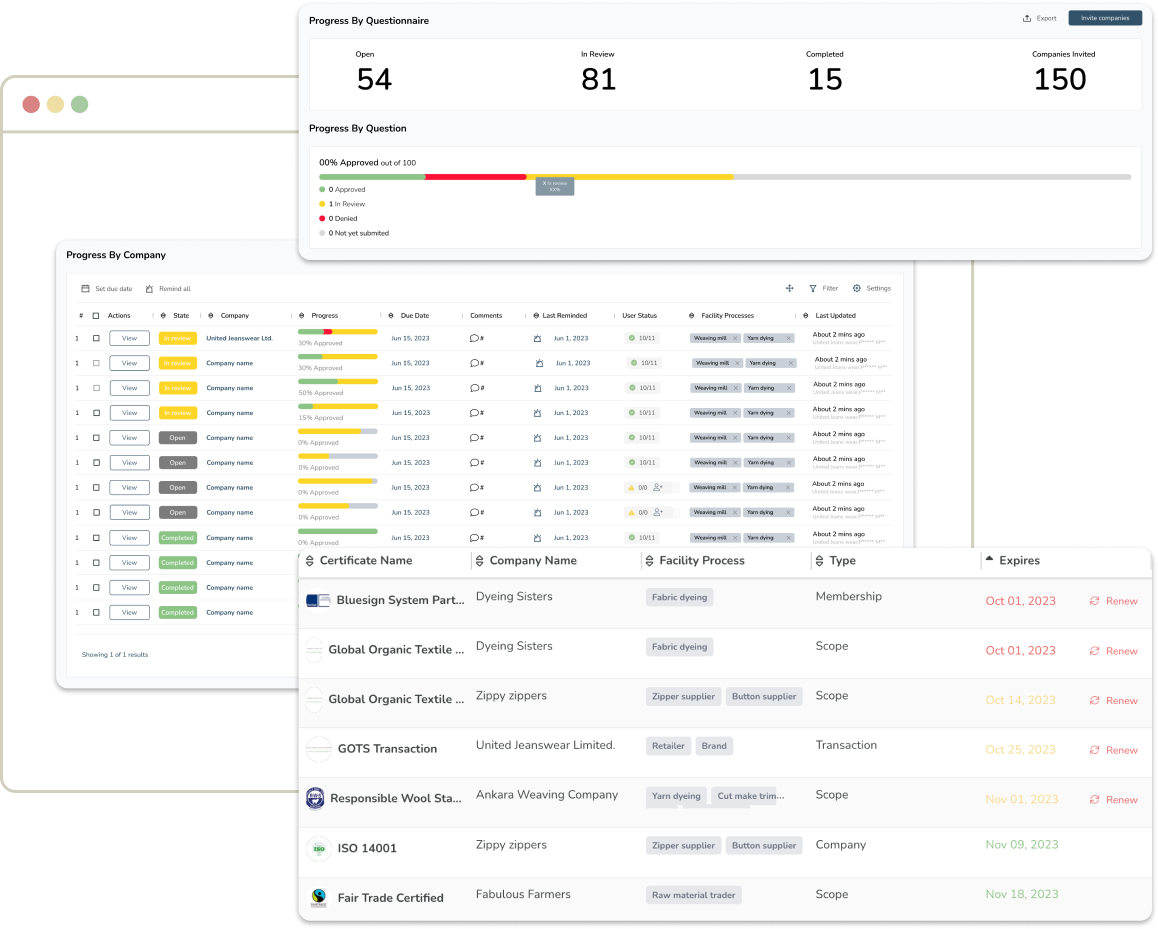The width and height of the screenshot is (1158, 929).
Task: Open the Settings gear in Progress By Company
Action: [x=857, y=289]
